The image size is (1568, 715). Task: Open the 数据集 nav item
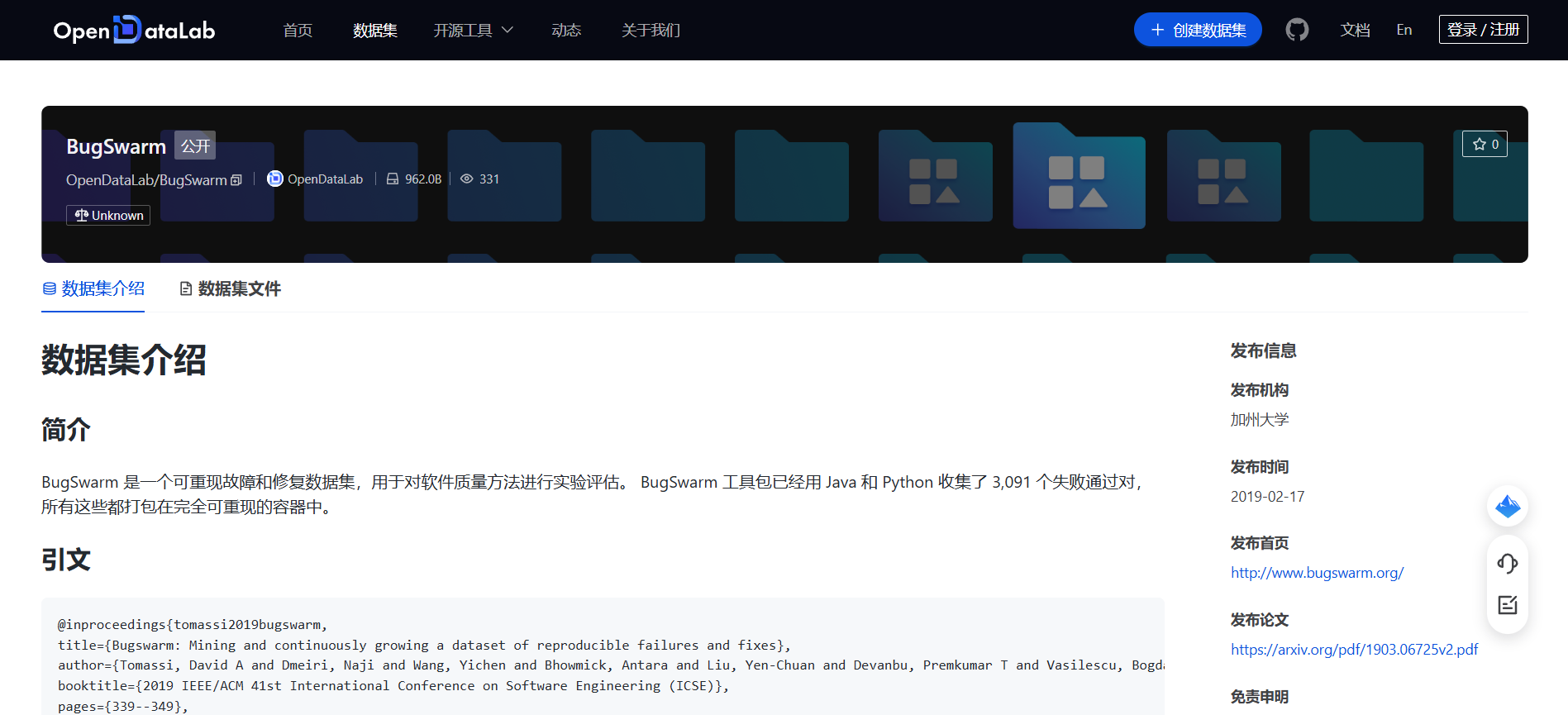tap(375, 30)
